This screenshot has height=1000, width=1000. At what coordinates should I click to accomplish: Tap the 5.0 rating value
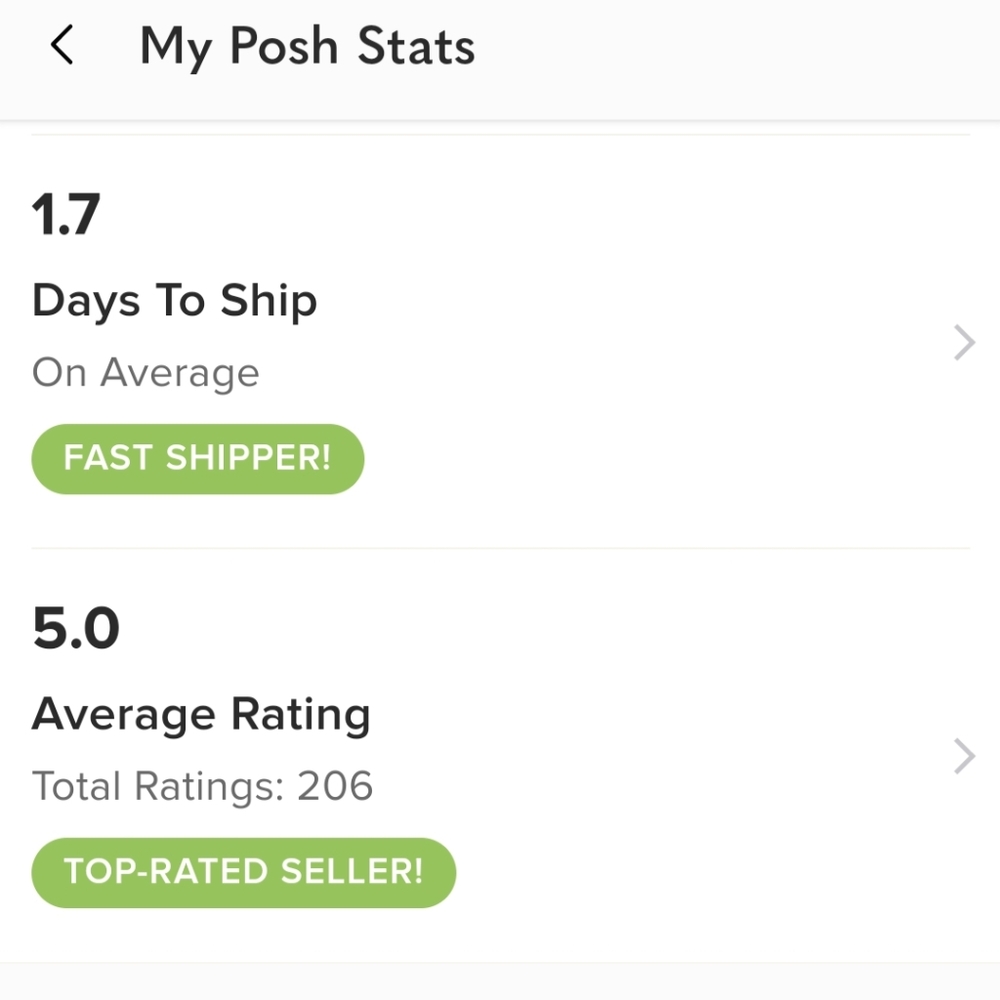tap(76, 628)
